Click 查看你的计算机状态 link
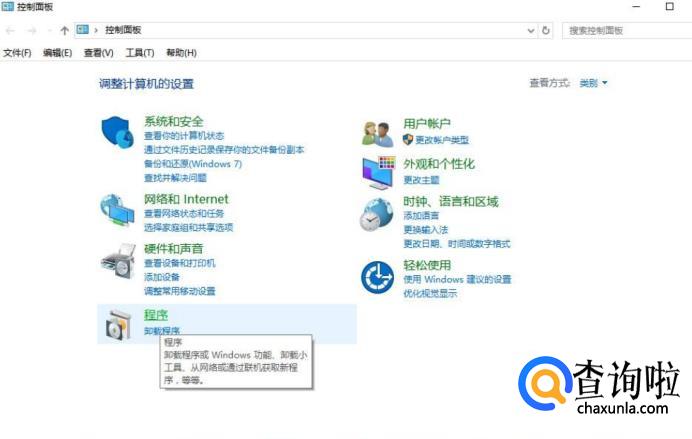692x439 pixels. point(184,135)
